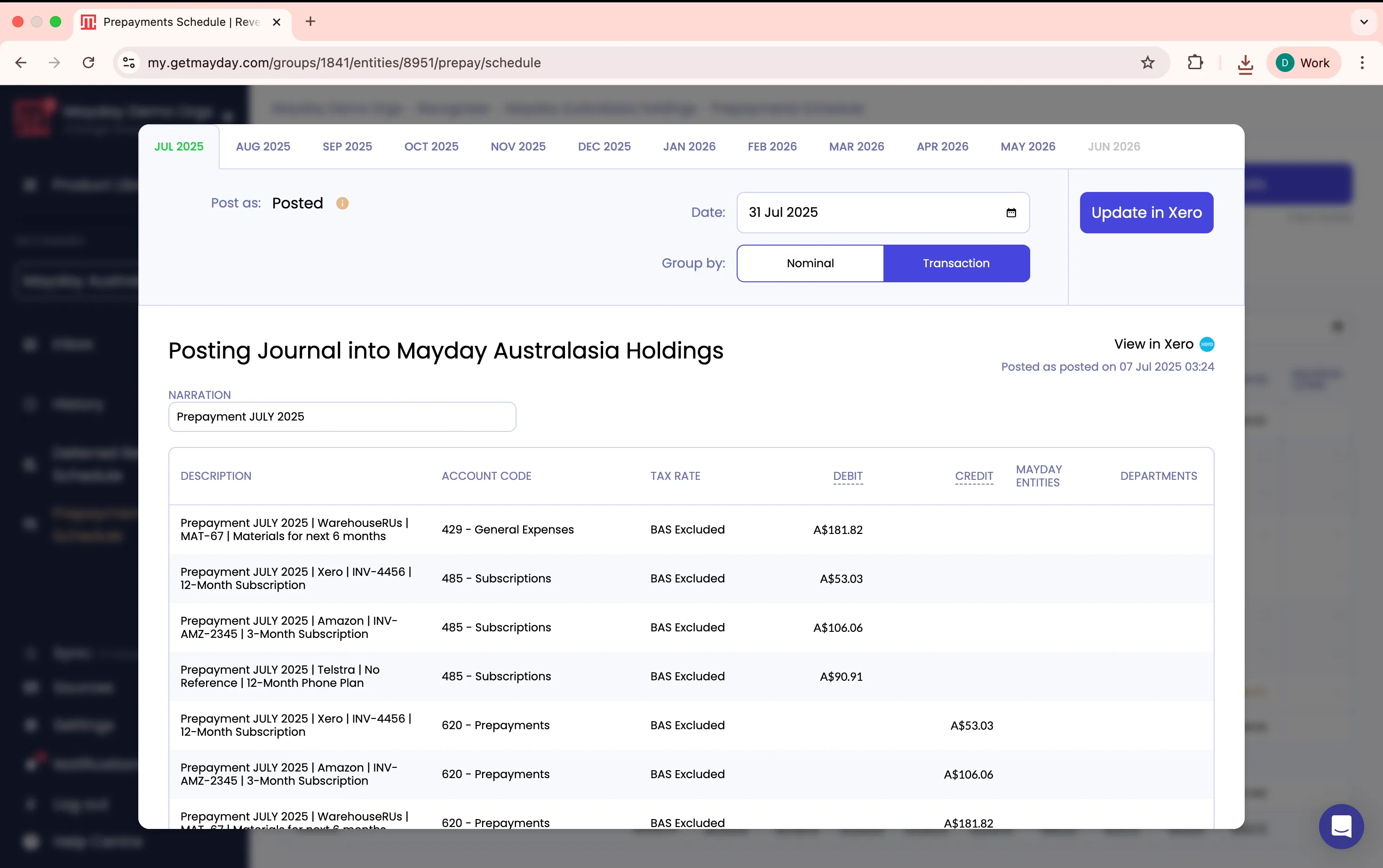Open the View in Xero link

(1153, 344)
